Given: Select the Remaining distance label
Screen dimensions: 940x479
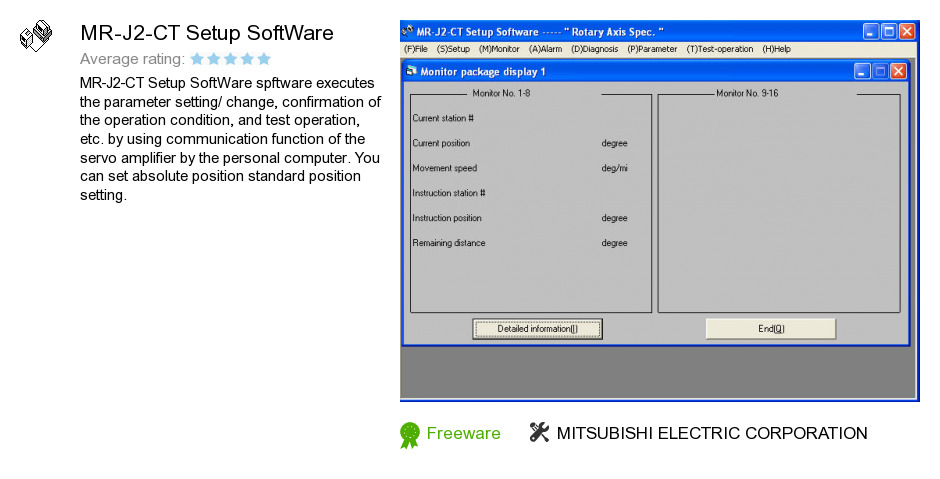Looking at the screenshot, I should click(448, 243).
